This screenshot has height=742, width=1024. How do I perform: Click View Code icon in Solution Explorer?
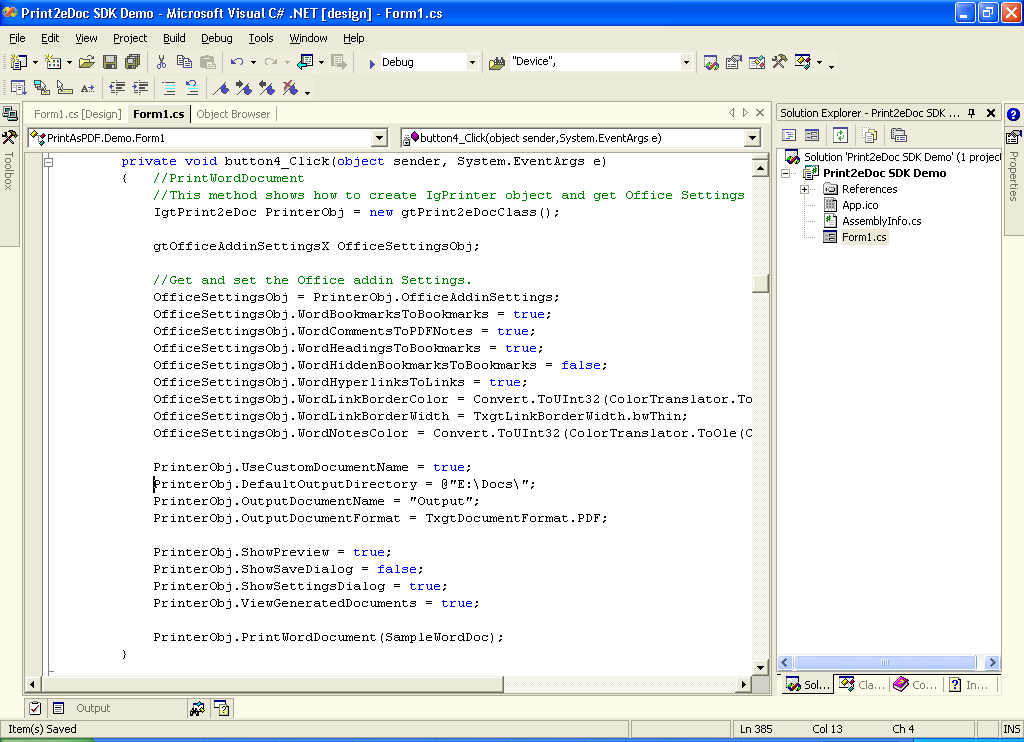[789, 135]
